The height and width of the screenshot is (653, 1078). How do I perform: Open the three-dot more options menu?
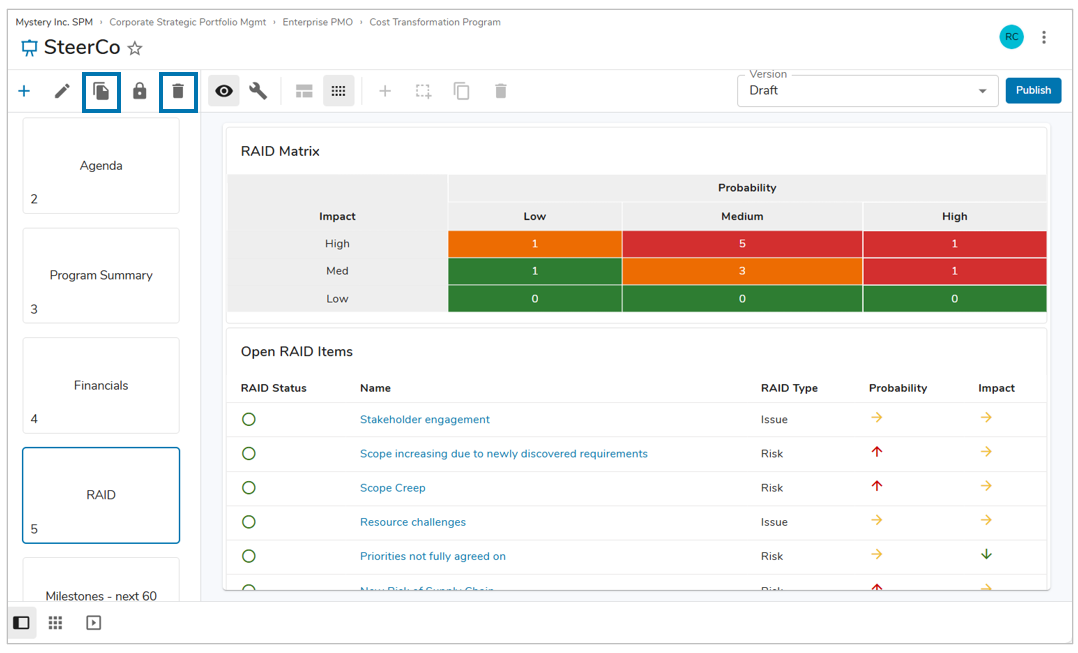pos(1044,37)
